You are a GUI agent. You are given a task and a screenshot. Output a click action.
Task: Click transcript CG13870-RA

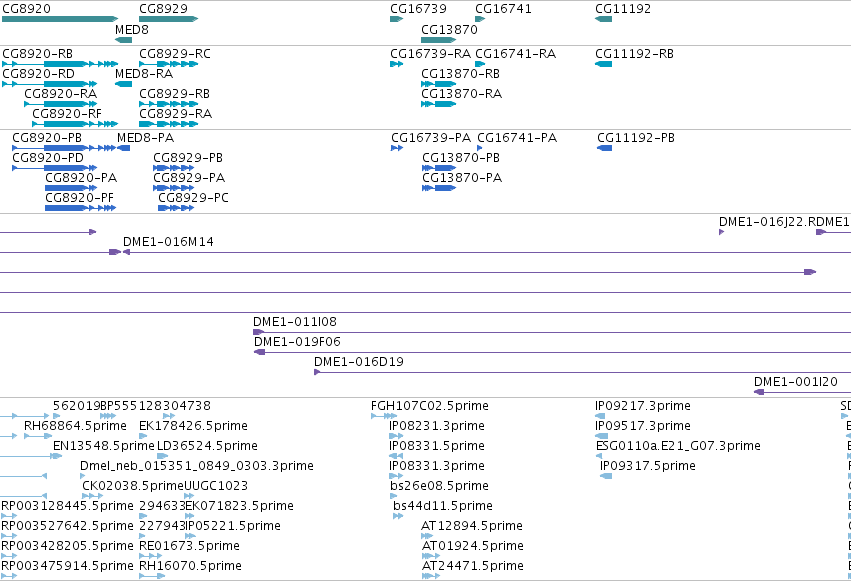click(x=461, y=94)
